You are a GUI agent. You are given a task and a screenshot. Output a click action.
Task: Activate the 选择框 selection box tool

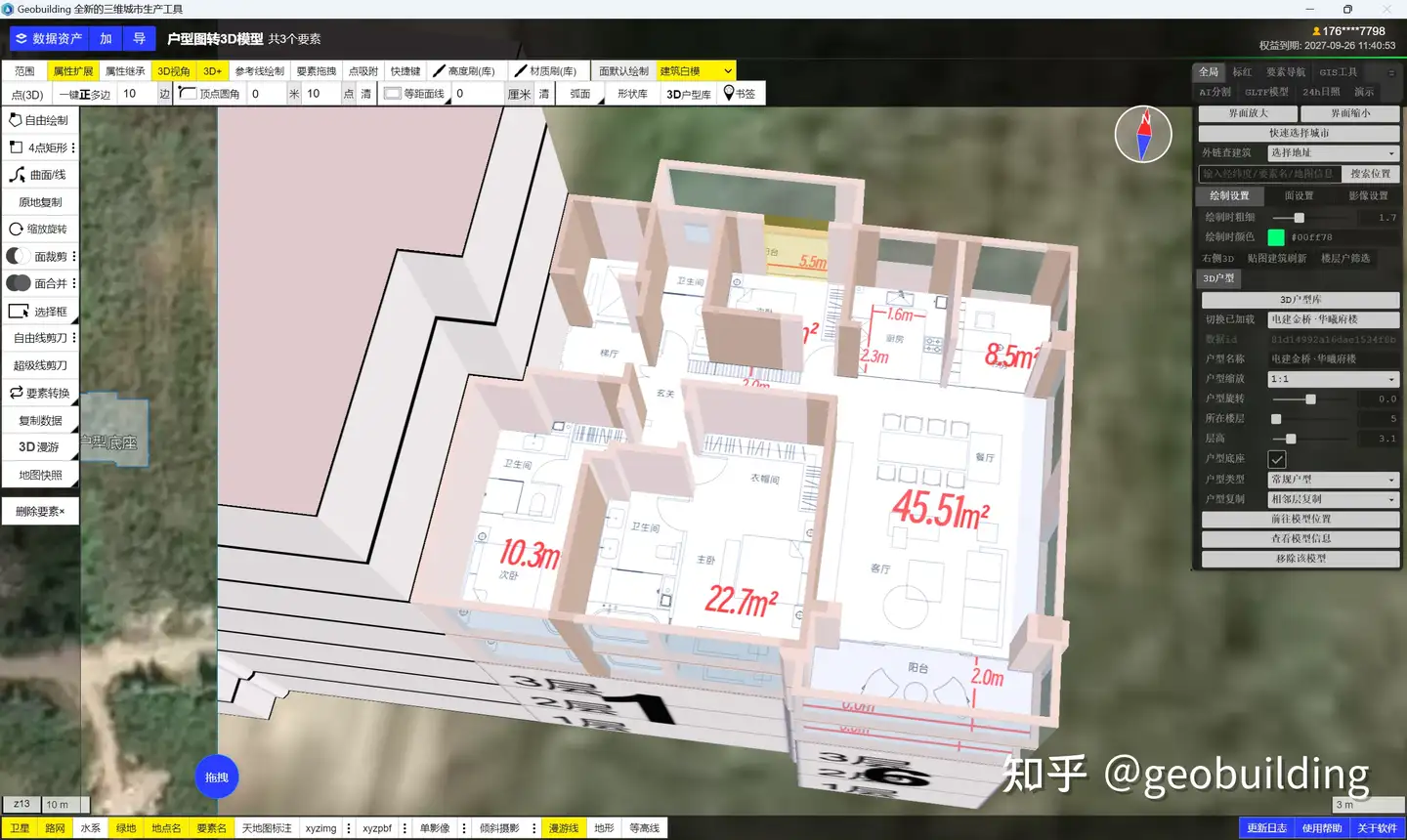point(40,312)
